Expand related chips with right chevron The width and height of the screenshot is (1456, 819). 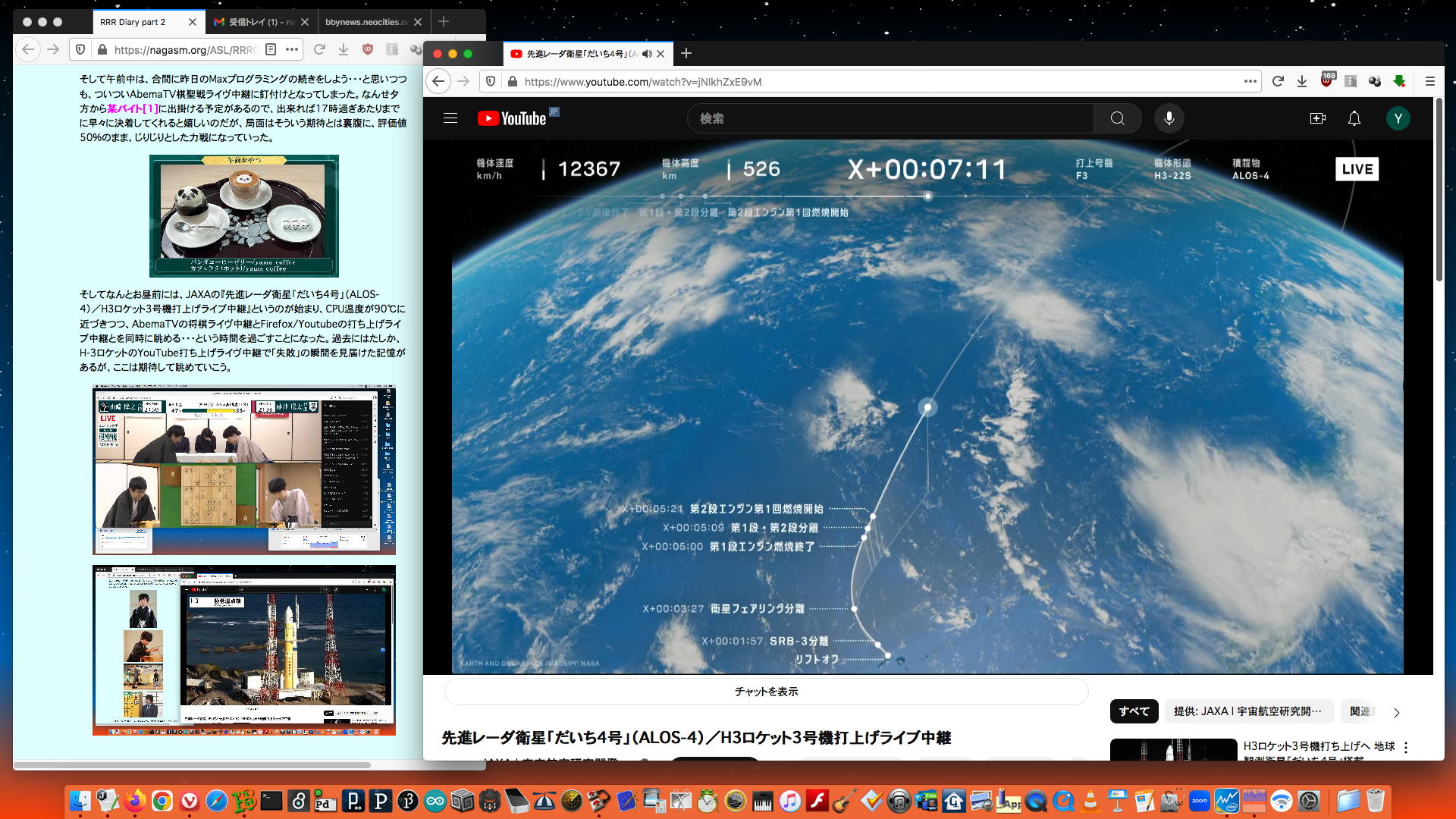(x=1396, y=712)
